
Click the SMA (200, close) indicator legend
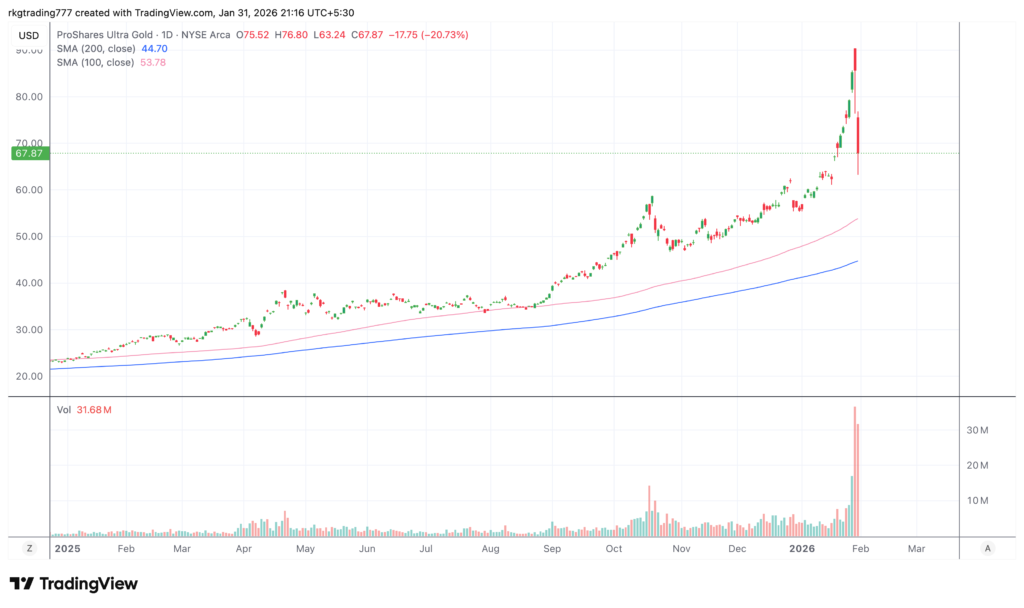pos(95,48)
